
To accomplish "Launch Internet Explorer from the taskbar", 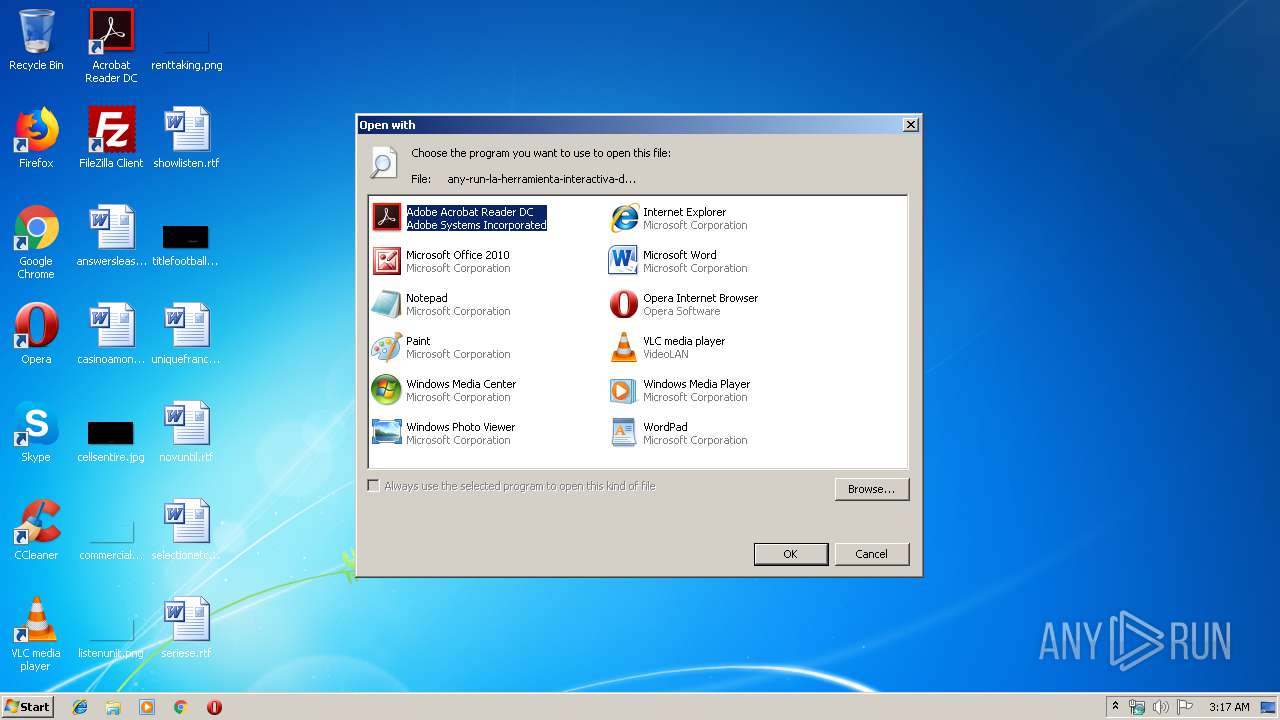I will click(x=80, y=707).
